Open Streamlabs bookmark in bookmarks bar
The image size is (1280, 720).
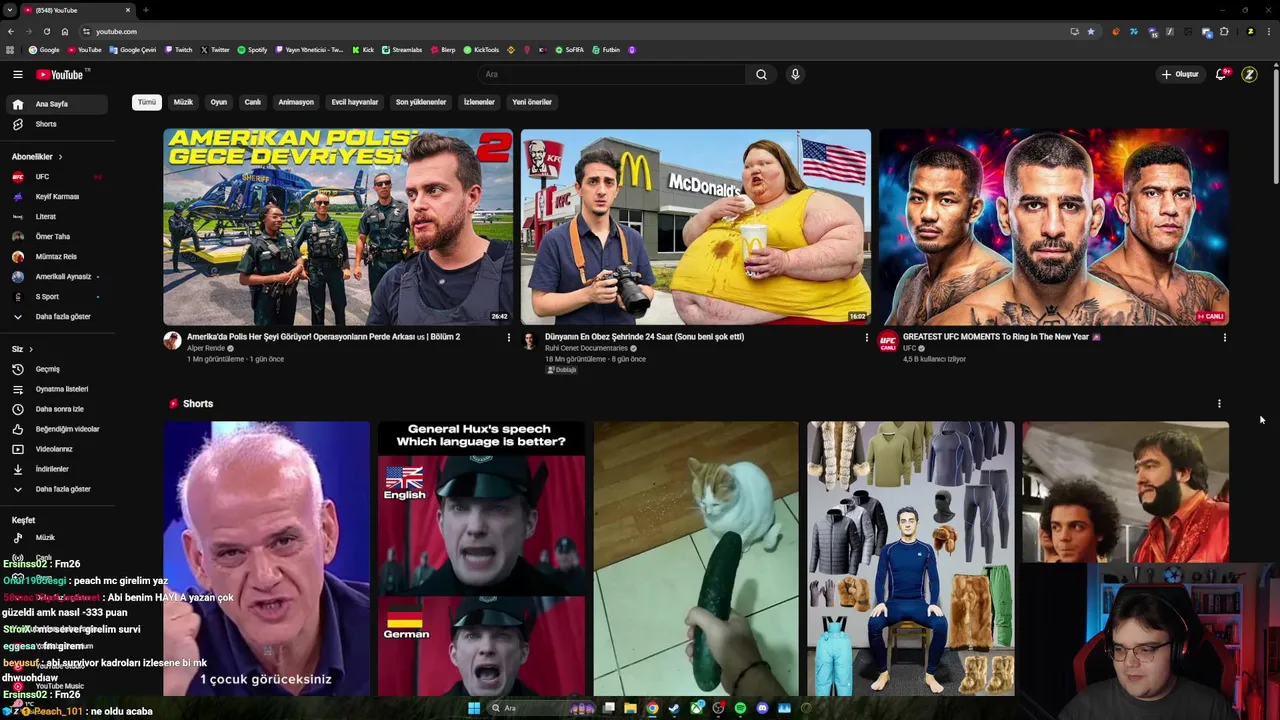coord(402,50)
